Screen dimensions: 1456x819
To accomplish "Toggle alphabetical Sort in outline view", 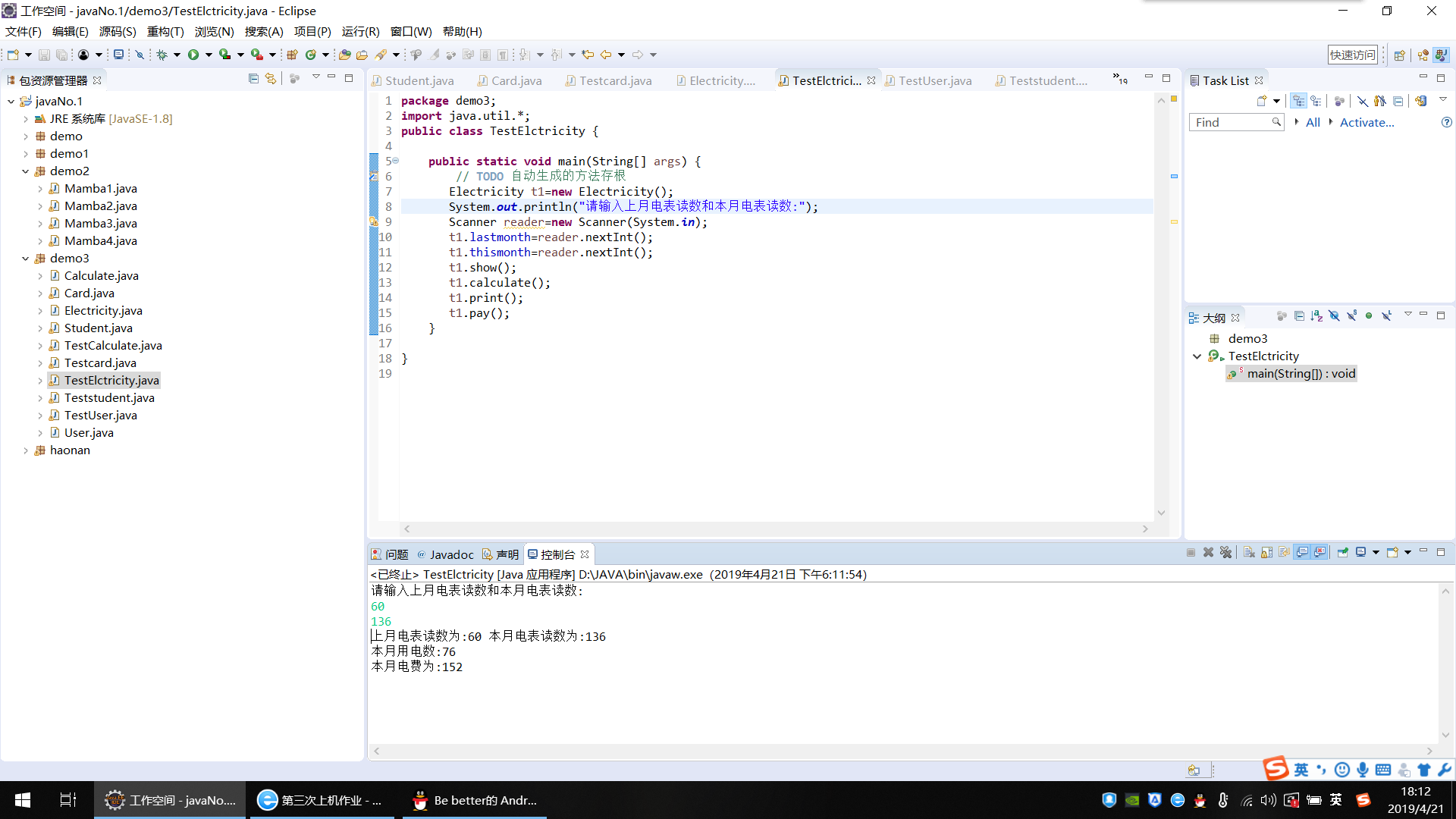I will click(1316, 316).
